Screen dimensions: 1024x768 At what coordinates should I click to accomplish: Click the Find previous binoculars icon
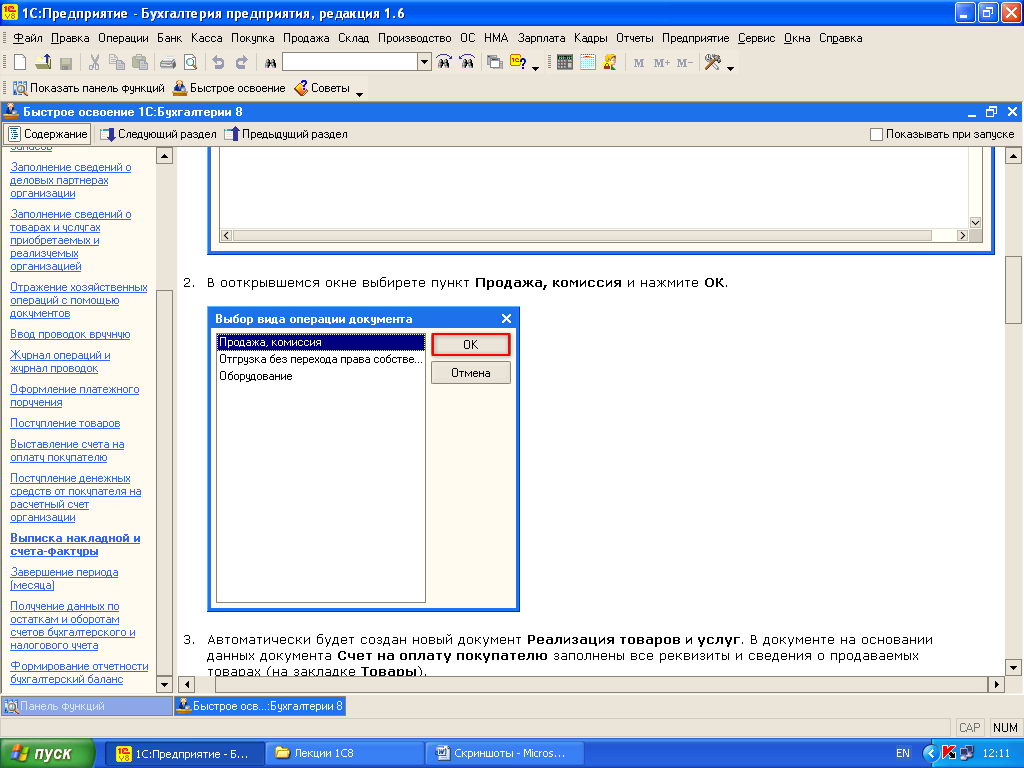(x=467, y=63)
